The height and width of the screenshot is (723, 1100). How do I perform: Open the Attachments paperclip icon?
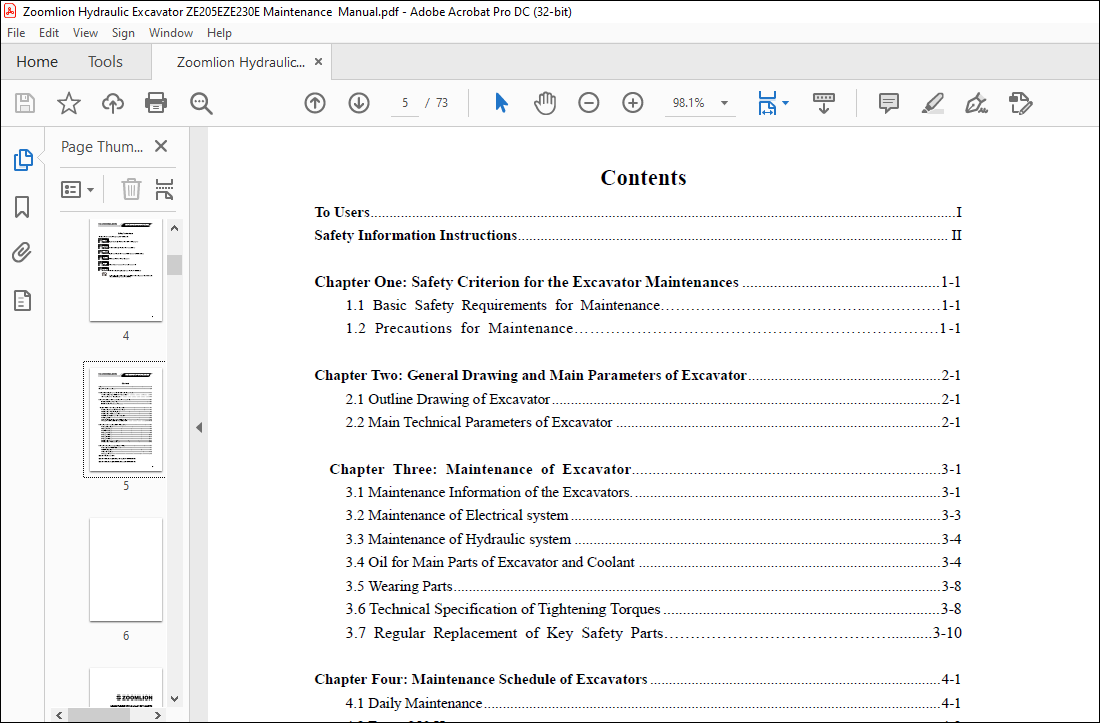22,252
